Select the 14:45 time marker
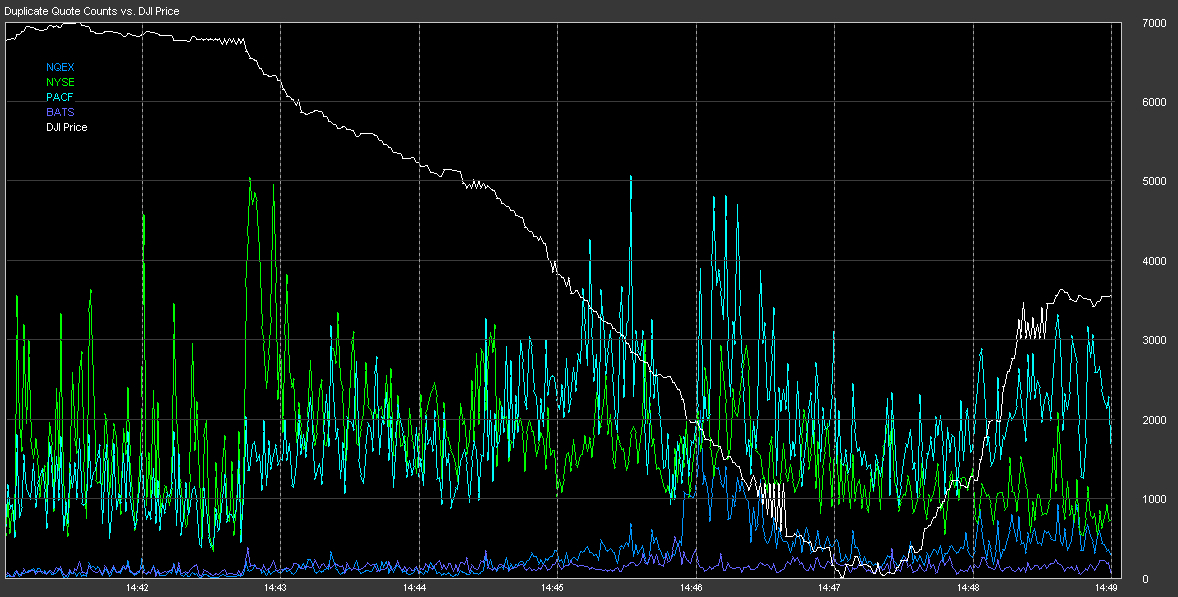The image size is (1178, 597). [x=552, y=589]
